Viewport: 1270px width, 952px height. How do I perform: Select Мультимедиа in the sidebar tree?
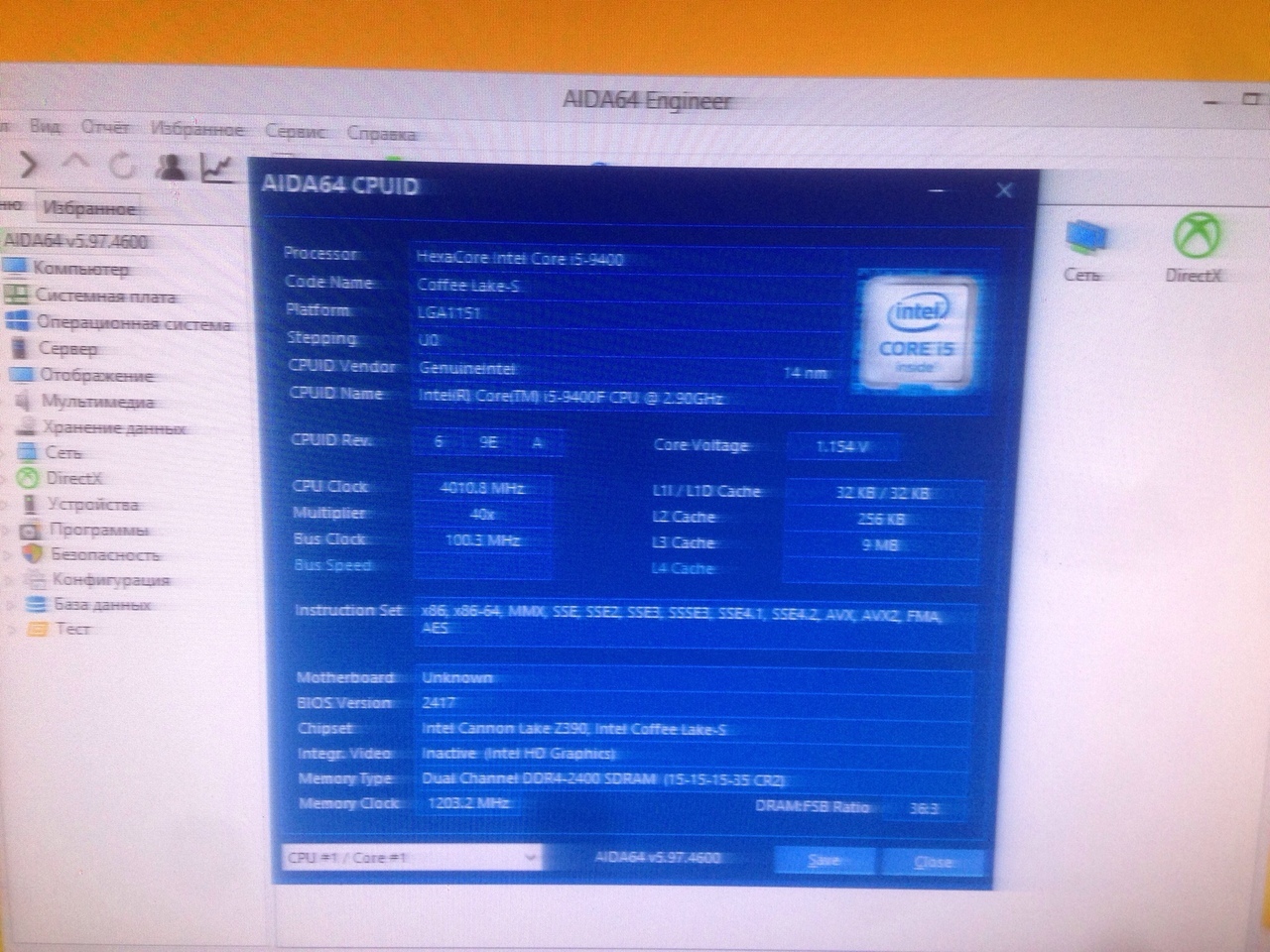pyautogui.click(x=97, y=402)
